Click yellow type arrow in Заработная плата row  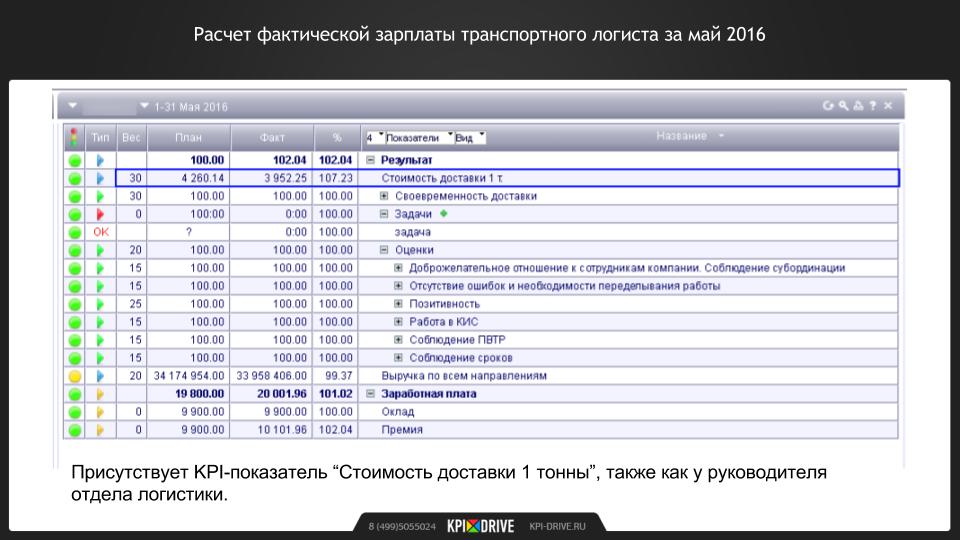(100, 394)
